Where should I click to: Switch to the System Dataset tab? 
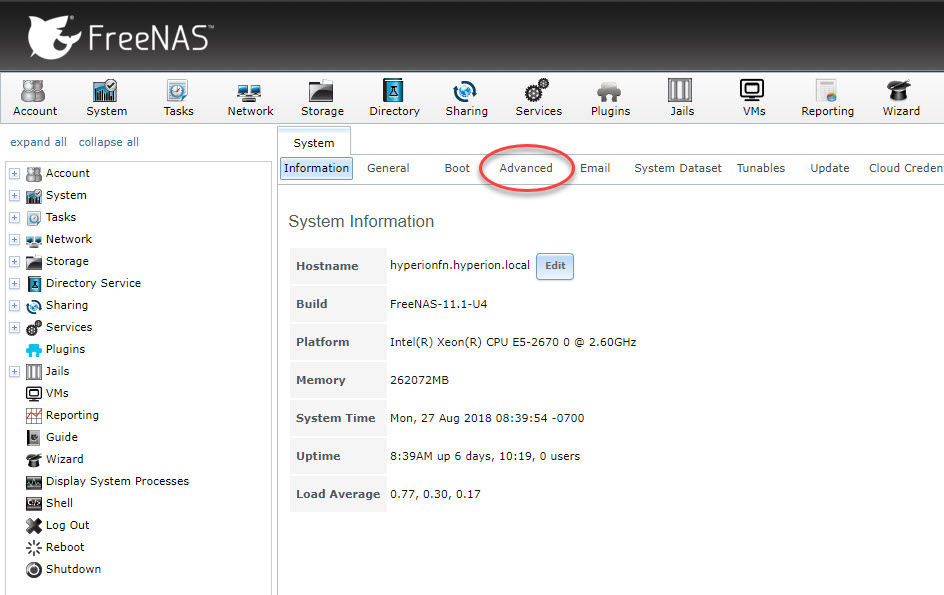point(677,168)
